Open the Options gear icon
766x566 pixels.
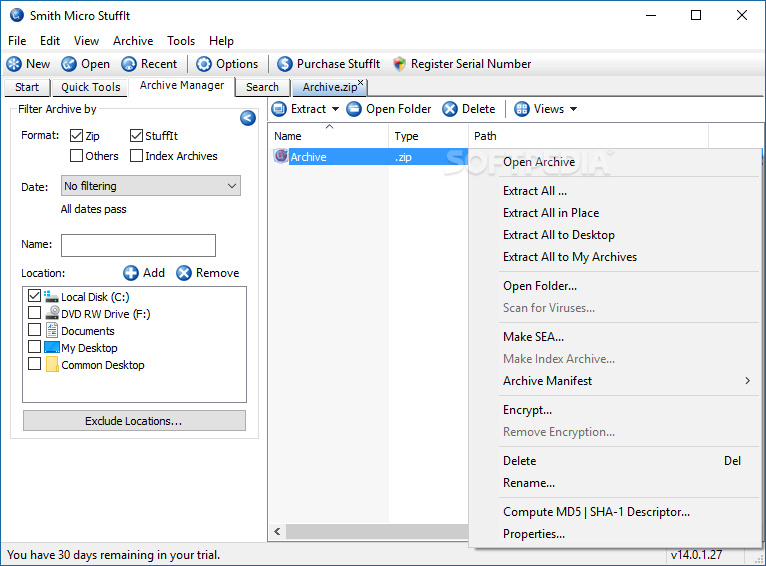click(x=204, y=64)
